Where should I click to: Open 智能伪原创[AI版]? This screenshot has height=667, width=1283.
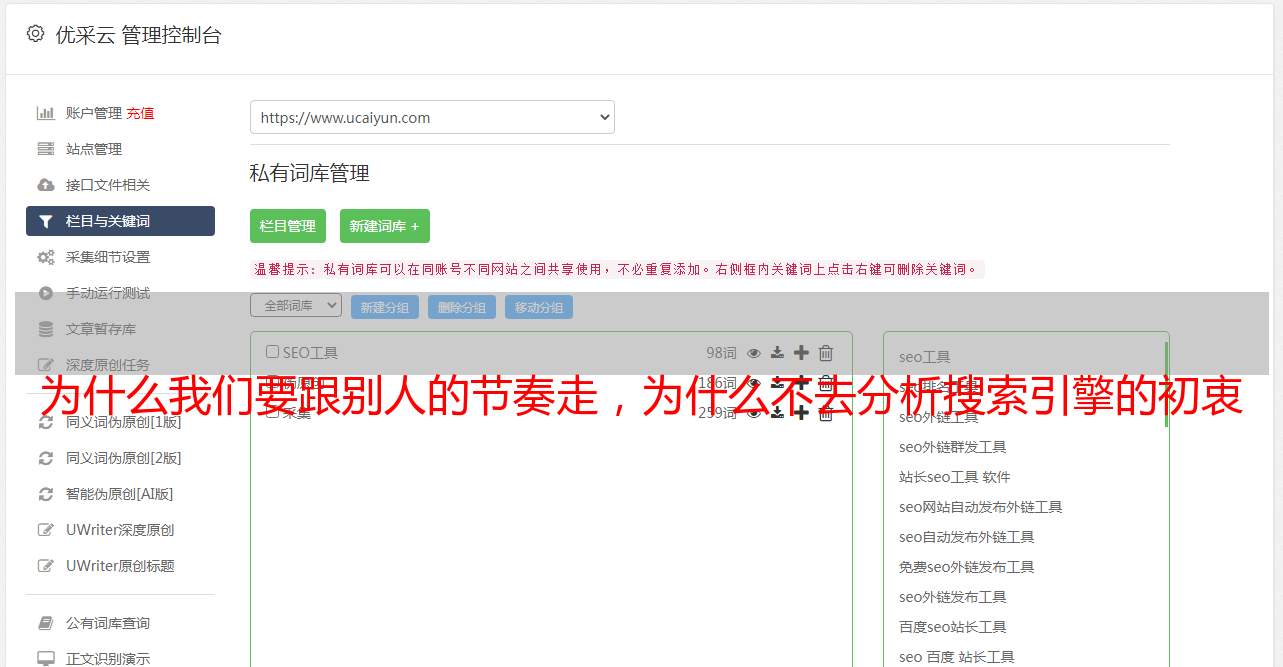point(119,494)
